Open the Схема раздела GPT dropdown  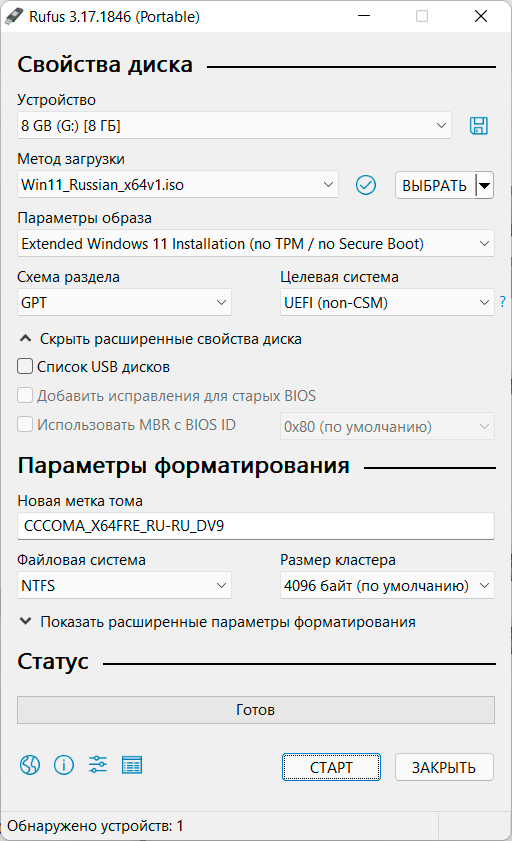(x=124, y=303)
